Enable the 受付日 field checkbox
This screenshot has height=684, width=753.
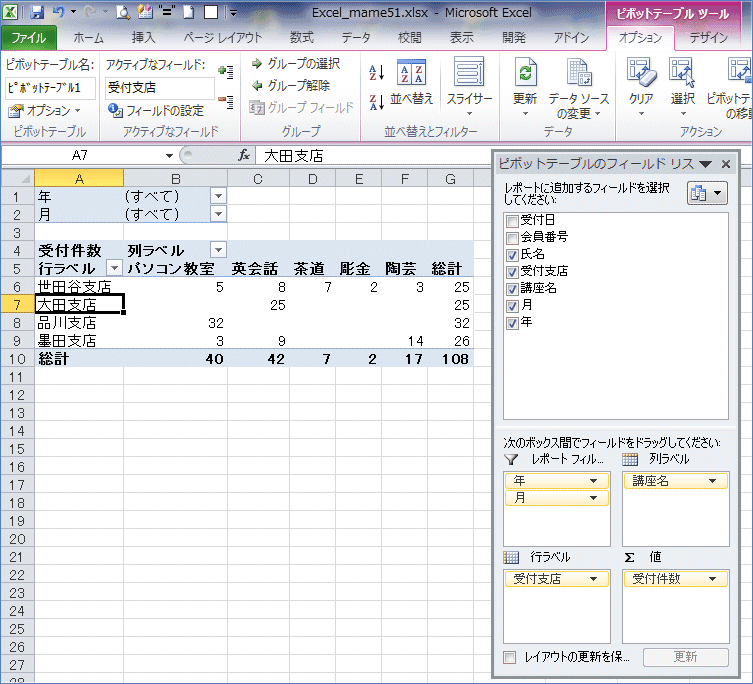512,221
